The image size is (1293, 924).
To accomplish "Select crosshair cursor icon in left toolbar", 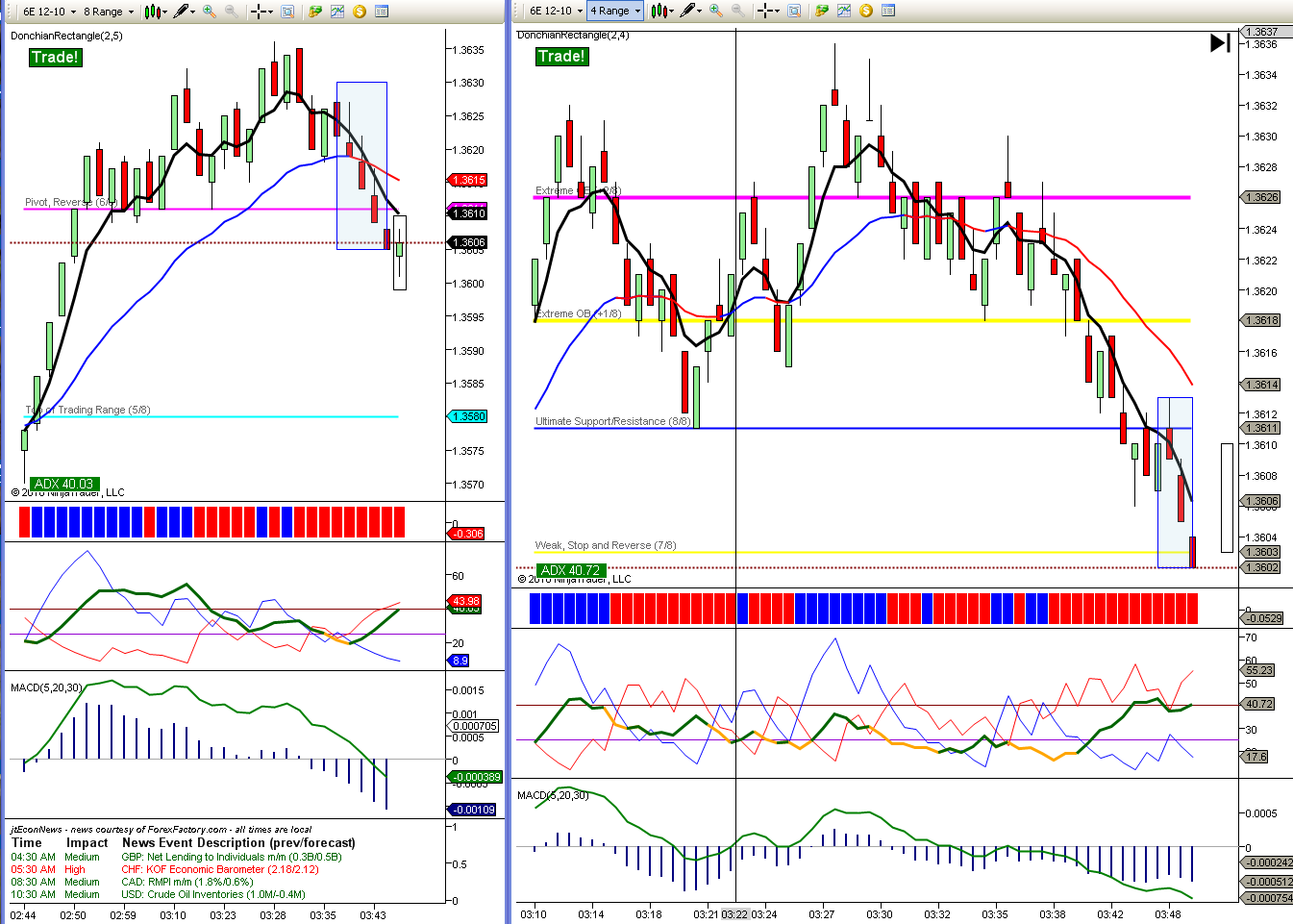I will point(258,12).
